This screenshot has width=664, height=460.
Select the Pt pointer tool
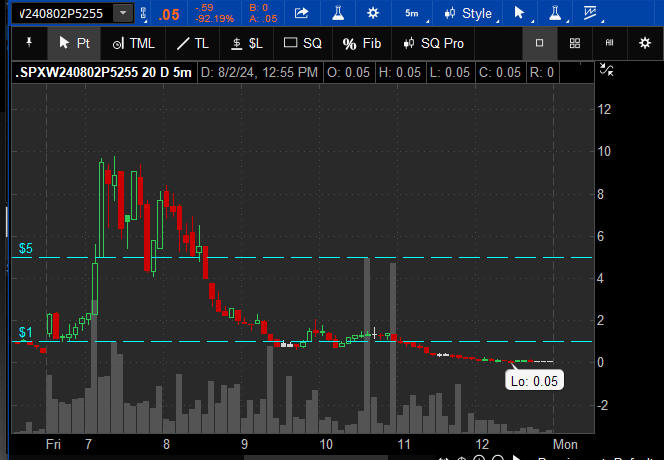pyautogui.click(x=74, y=43)
